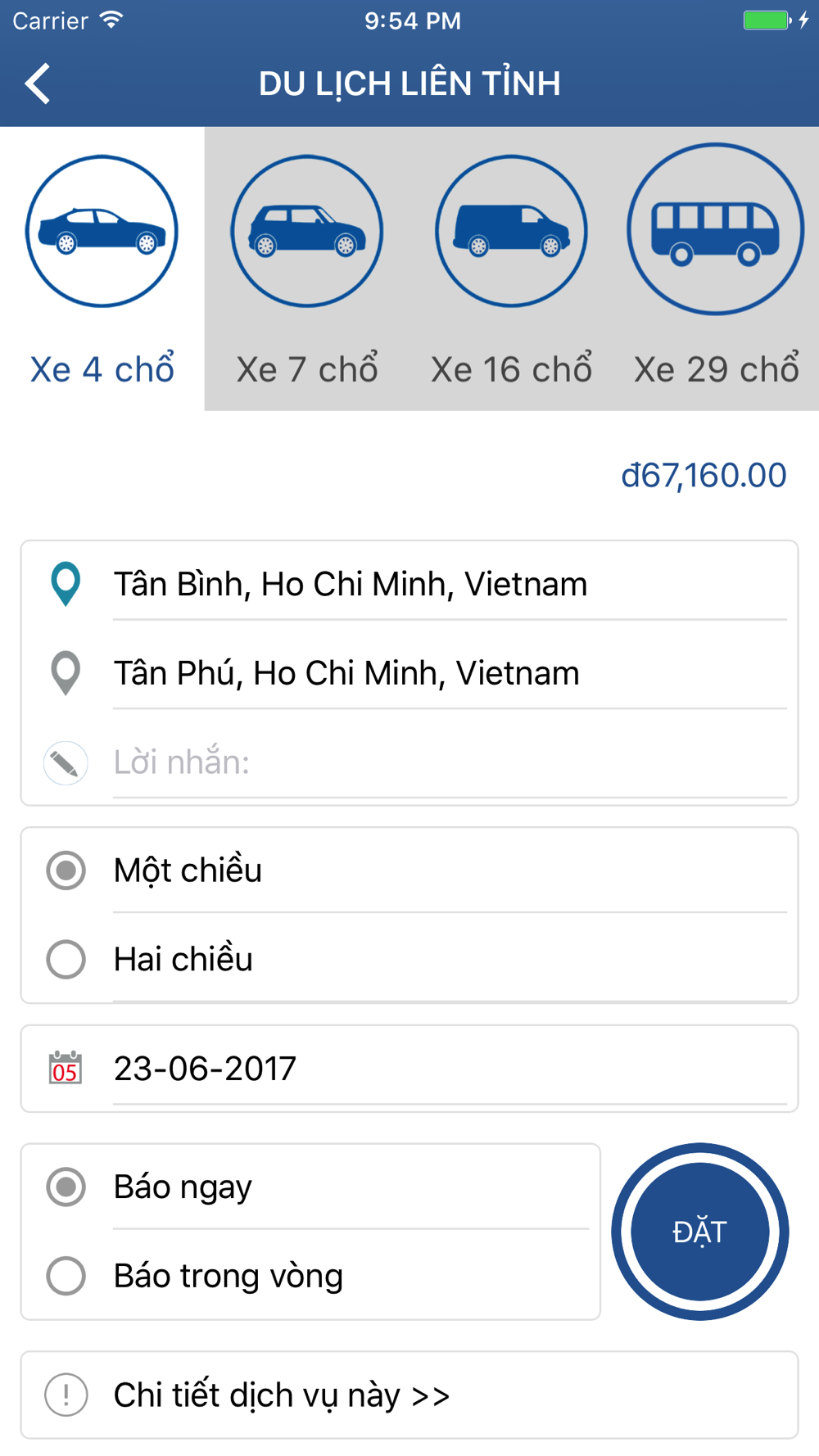Tap the gray destination pin icon
Image resolution: width=819 pixels, height=1456 pixels.
66,673
